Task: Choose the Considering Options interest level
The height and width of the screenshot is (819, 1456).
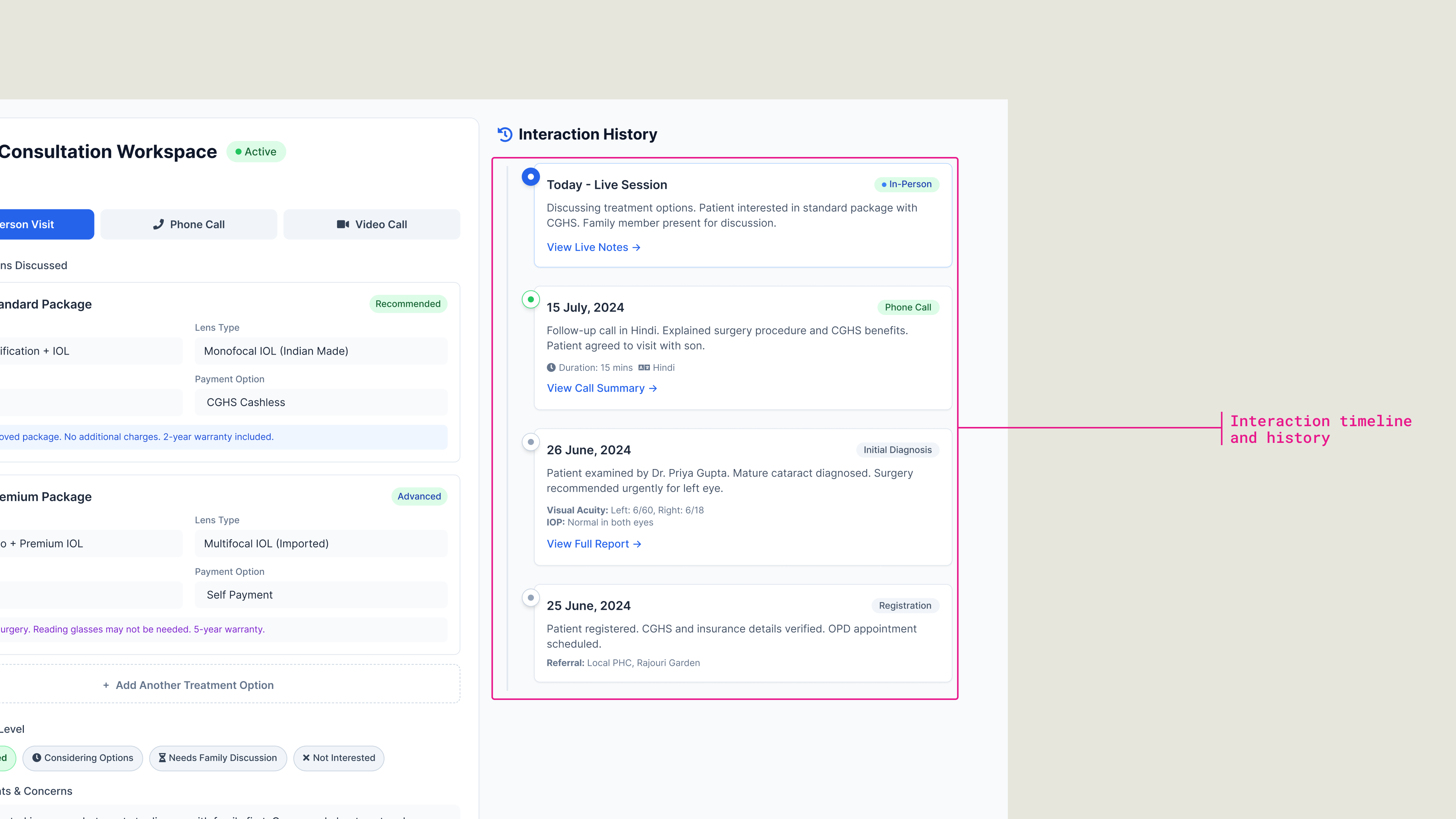Action: [x=83, y=758]
